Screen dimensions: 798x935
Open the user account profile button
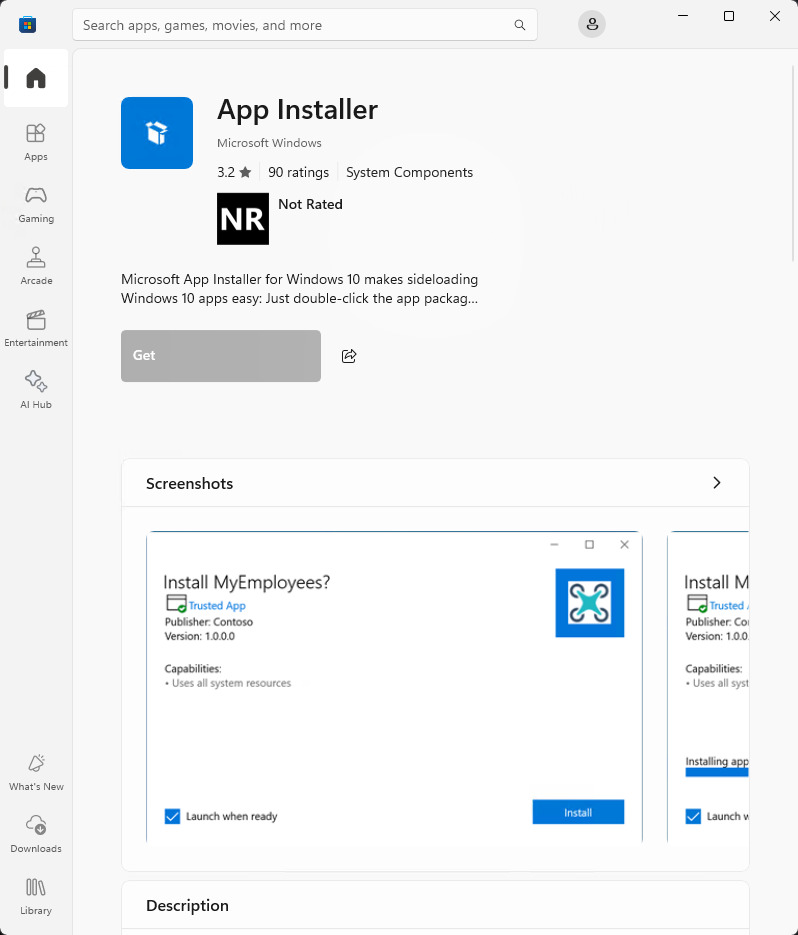point(592,24)
